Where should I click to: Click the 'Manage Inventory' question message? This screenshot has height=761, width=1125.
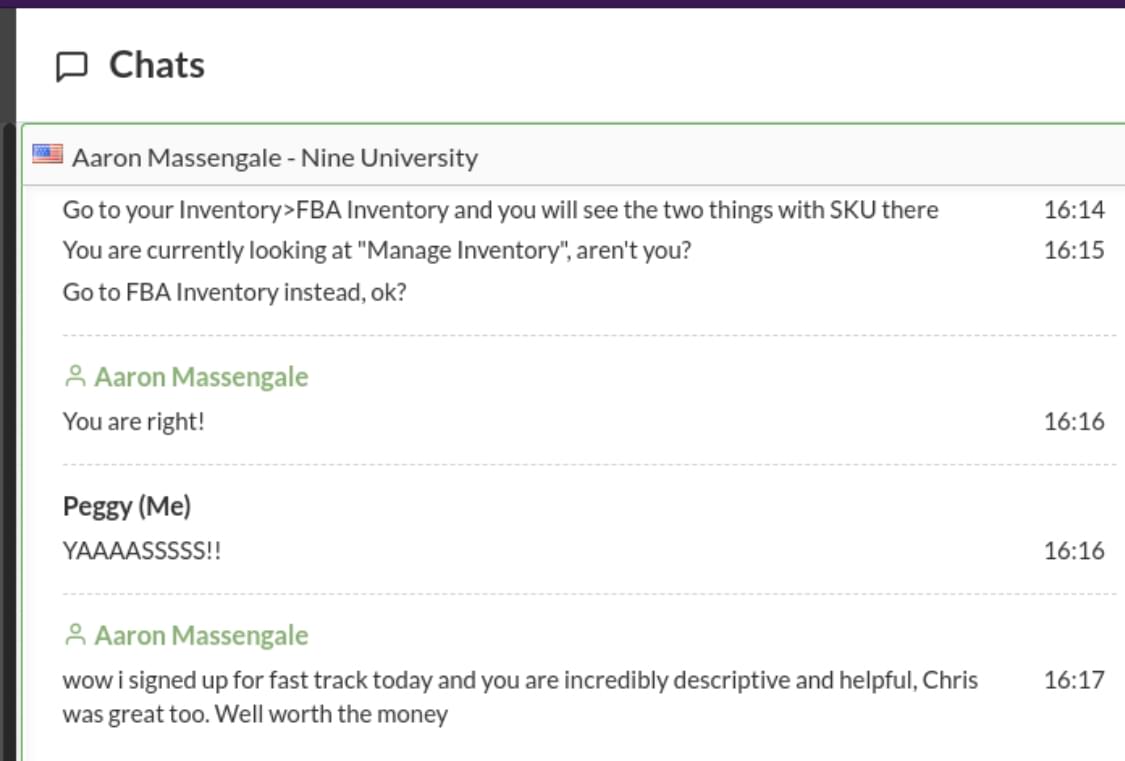pos(377,250)
